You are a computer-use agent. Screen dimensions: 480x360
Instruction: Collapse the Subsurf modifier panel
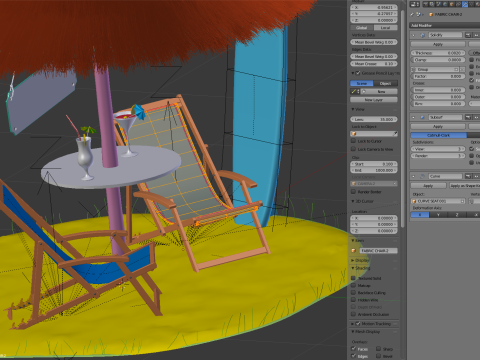pyautogui.click(x=414, y=117)
